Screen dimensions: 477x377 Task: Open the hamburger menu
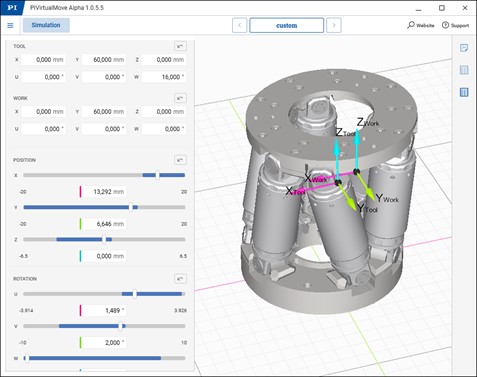10,25
